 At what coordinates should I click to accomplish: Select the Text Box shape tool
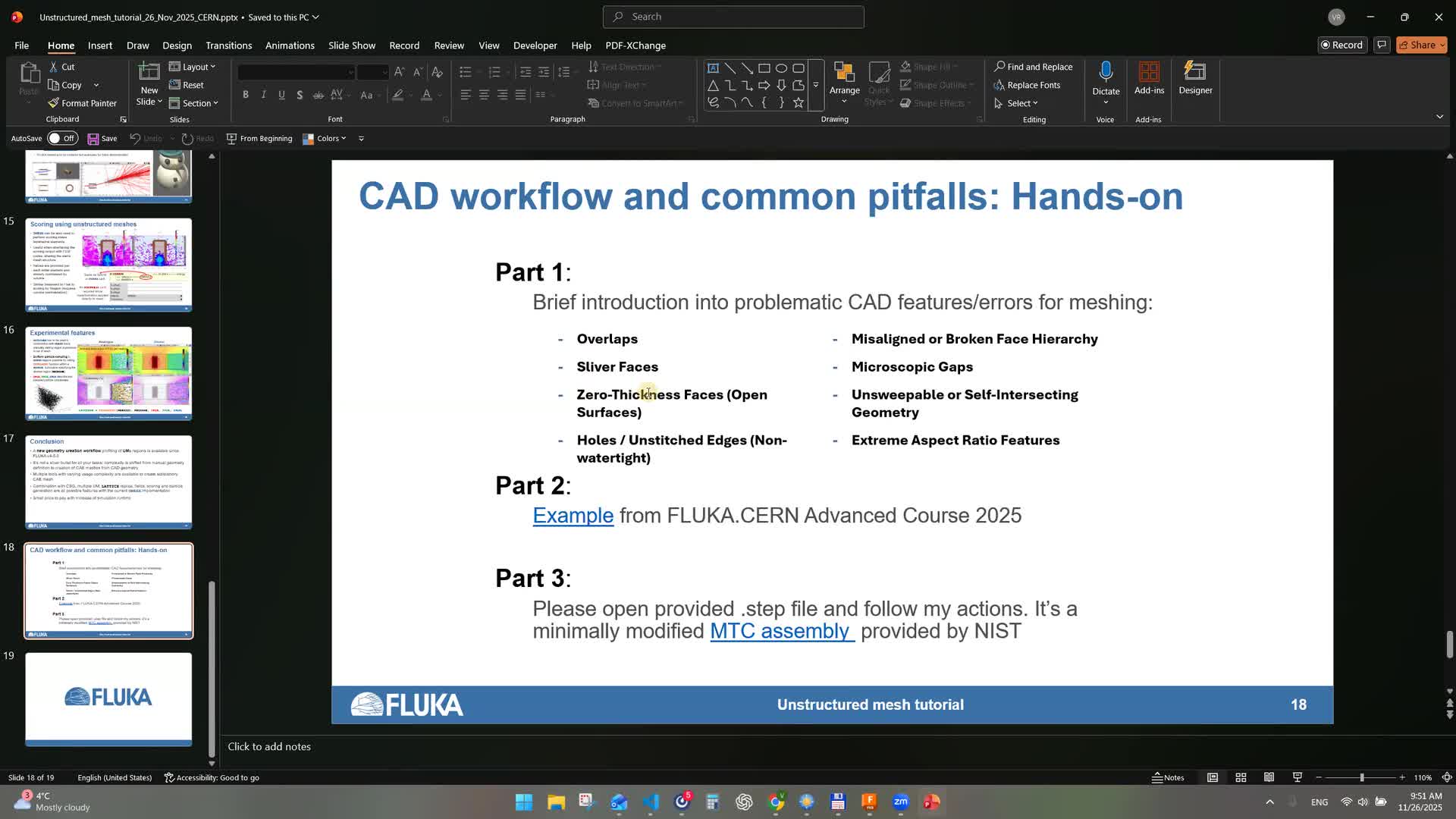[x=713, y=68]
